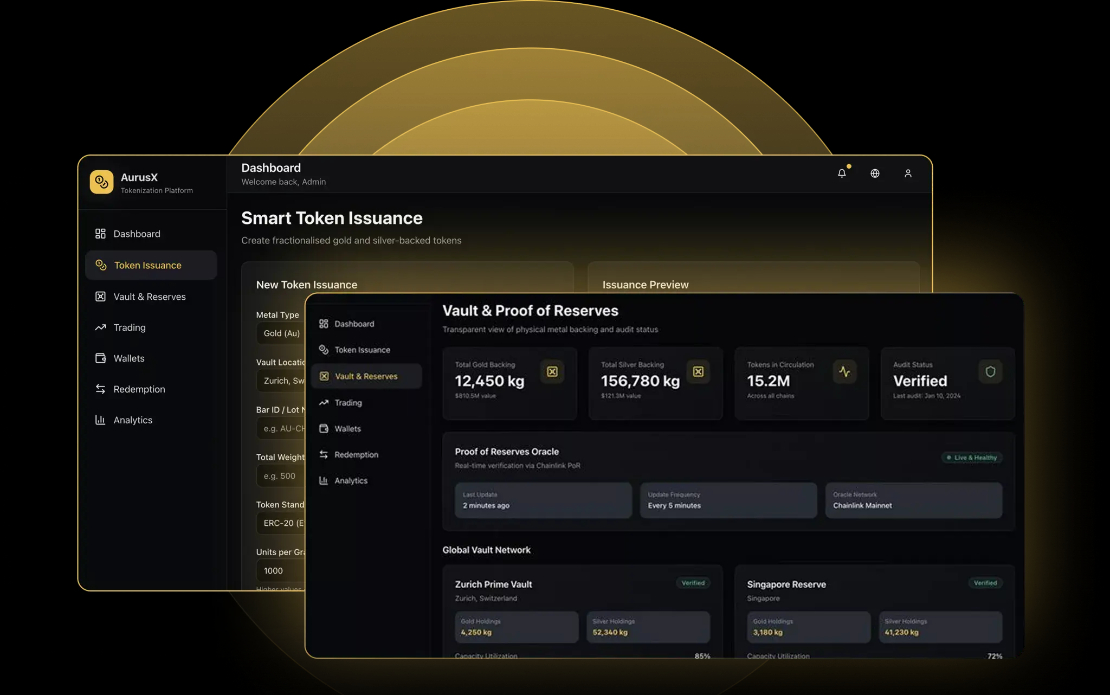This screenshot has height=695, width=1110.
Task: Click the "Zurich Prime Vault" title
Action: [493, 585]
